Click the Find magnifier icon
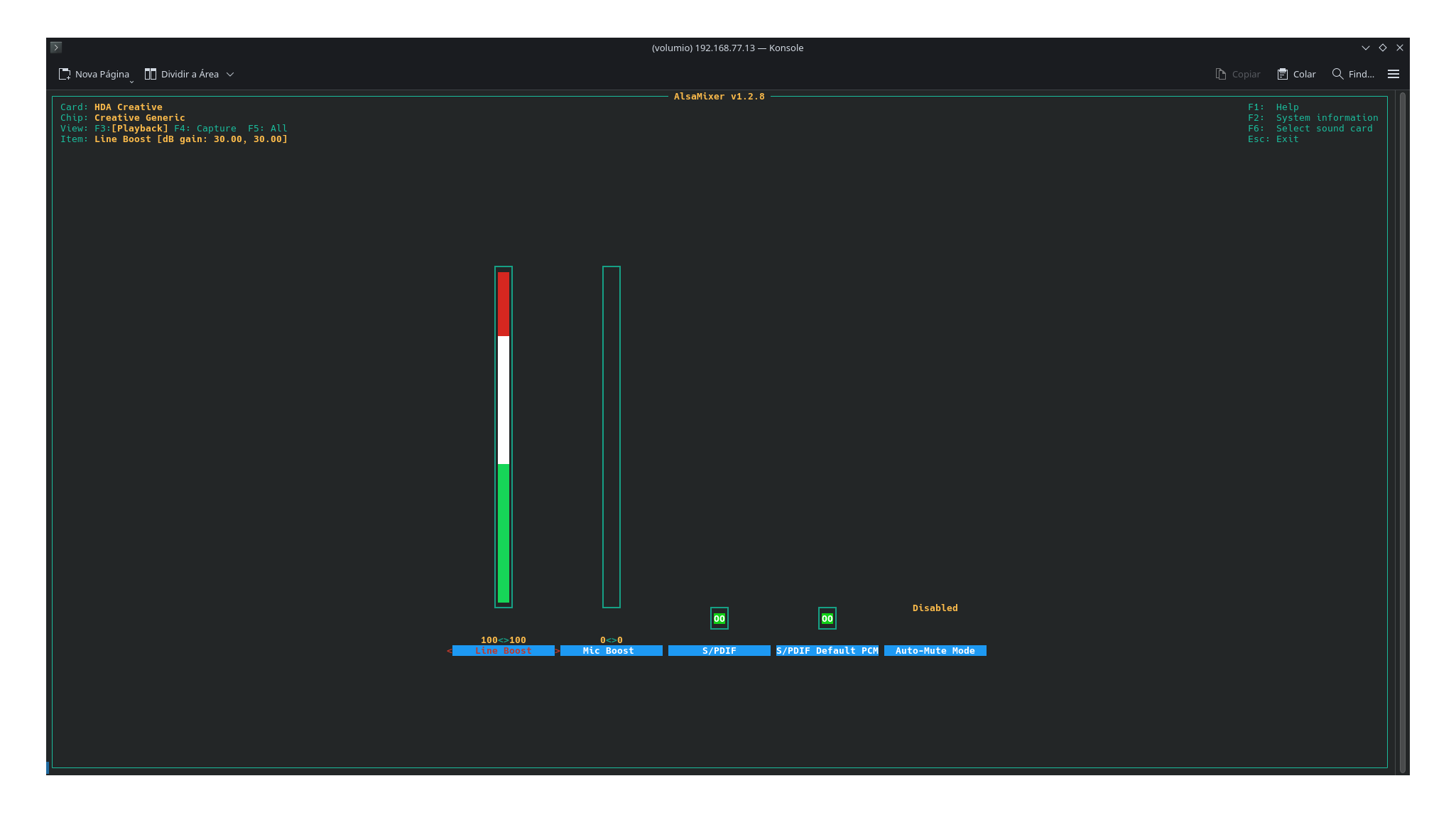 1337,74
